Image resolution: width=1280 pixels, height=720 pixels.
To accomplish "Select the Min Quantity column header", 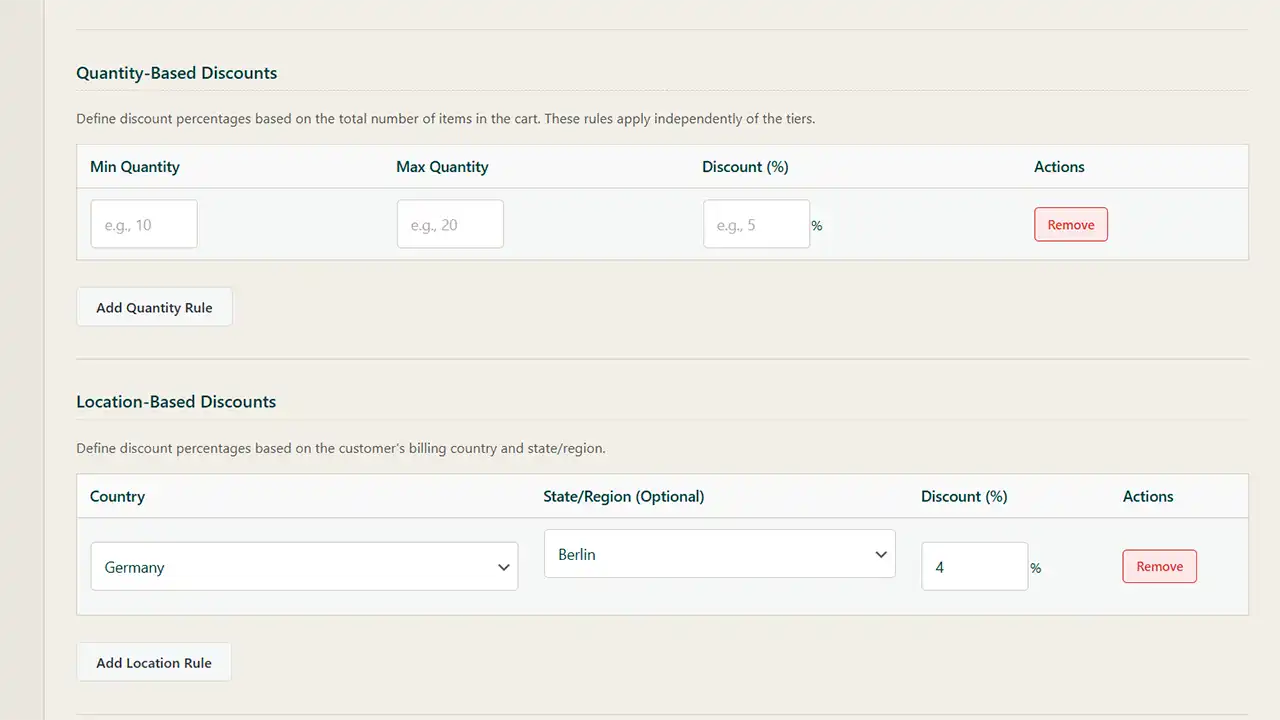I will click(135, 167).
